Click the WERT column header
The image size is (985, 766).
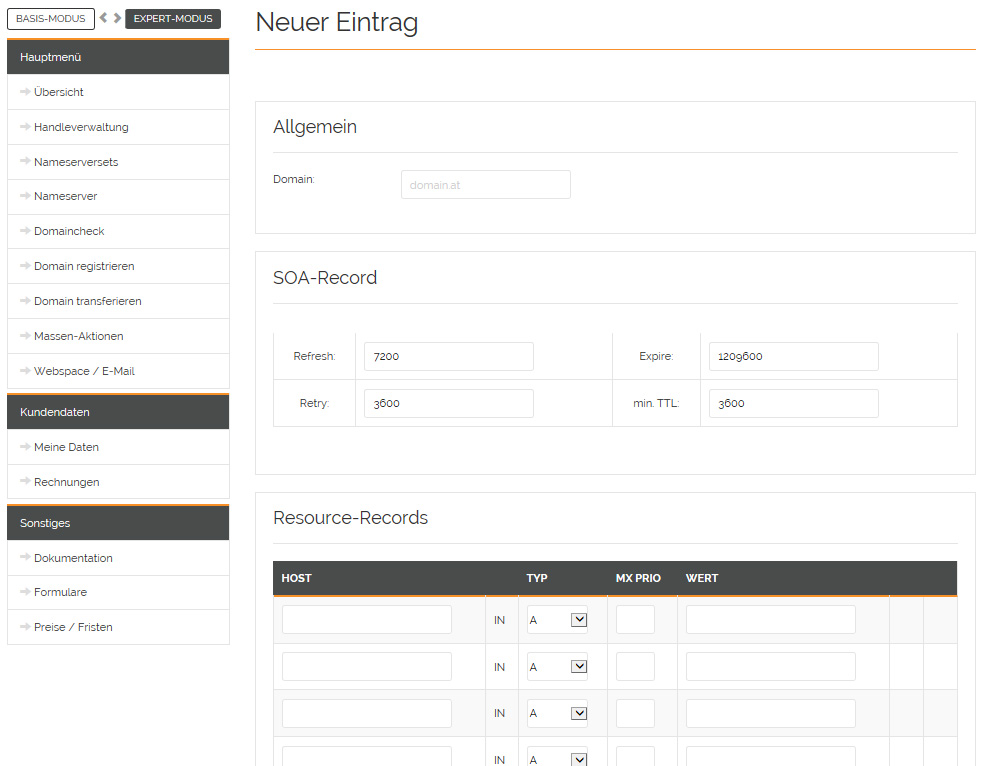click(702, 578)
